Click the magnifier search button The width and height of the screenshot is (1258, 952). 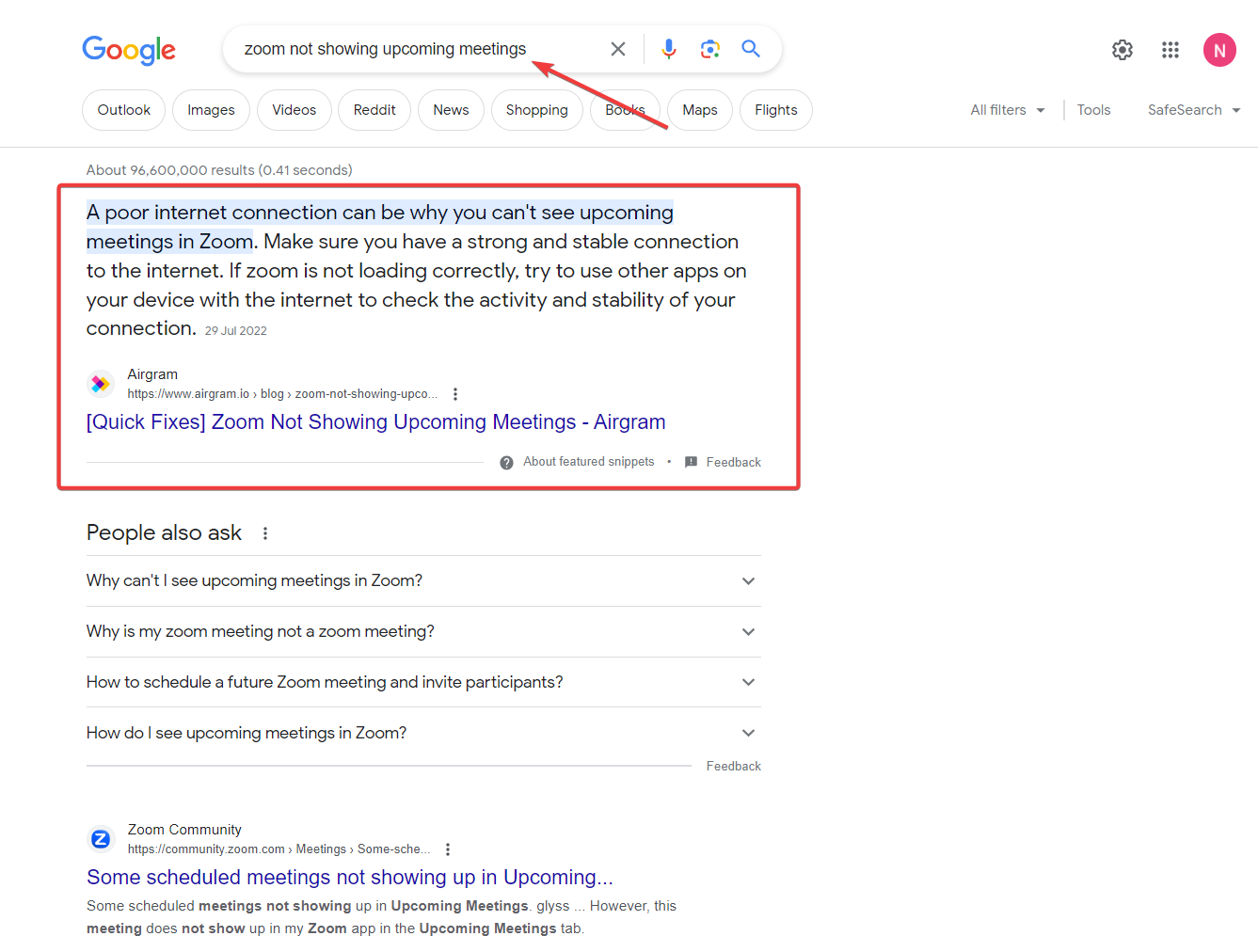(751, 49)
